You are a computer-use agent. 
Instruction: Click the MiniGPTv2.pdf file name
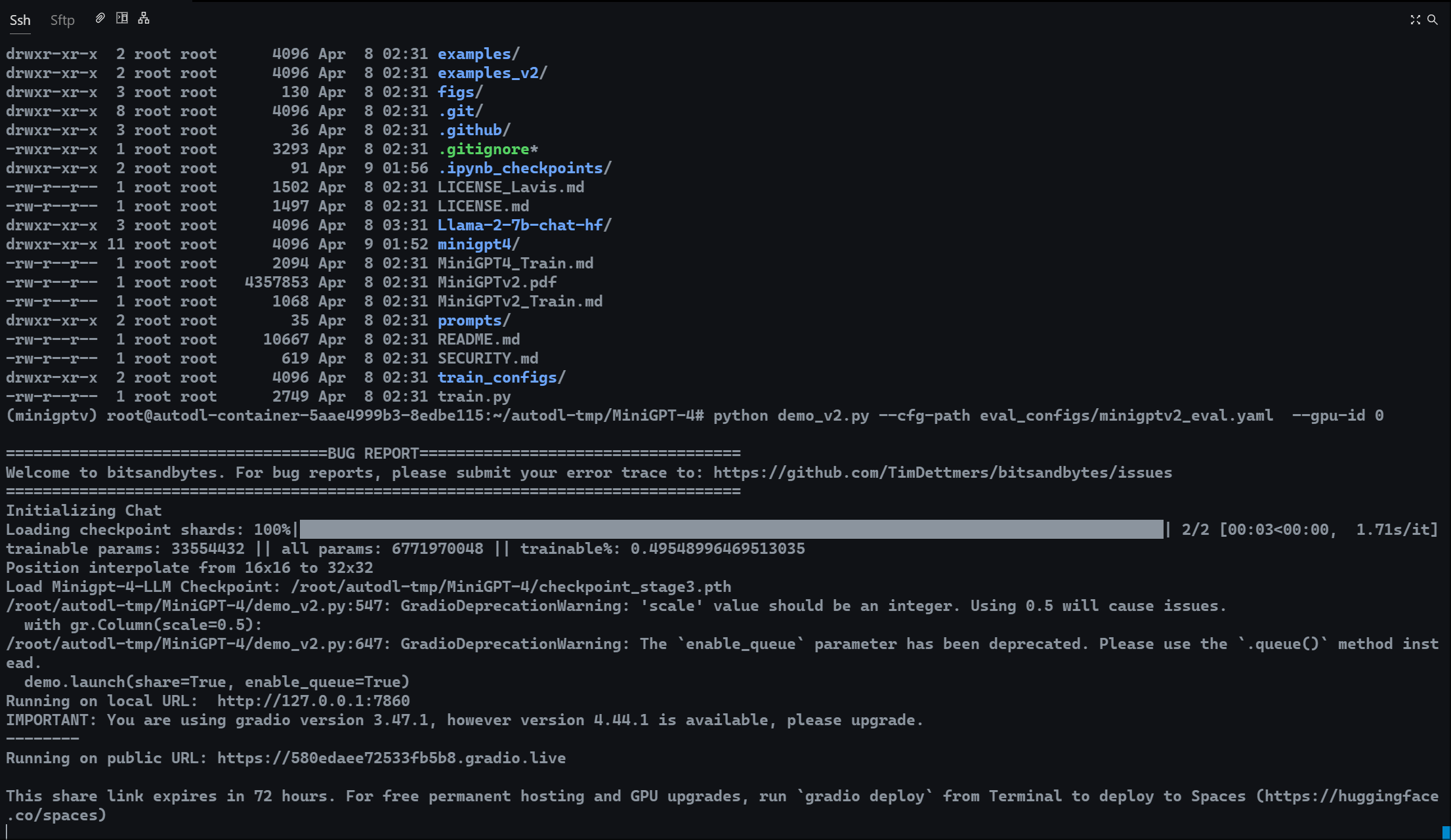pos(497,282)
